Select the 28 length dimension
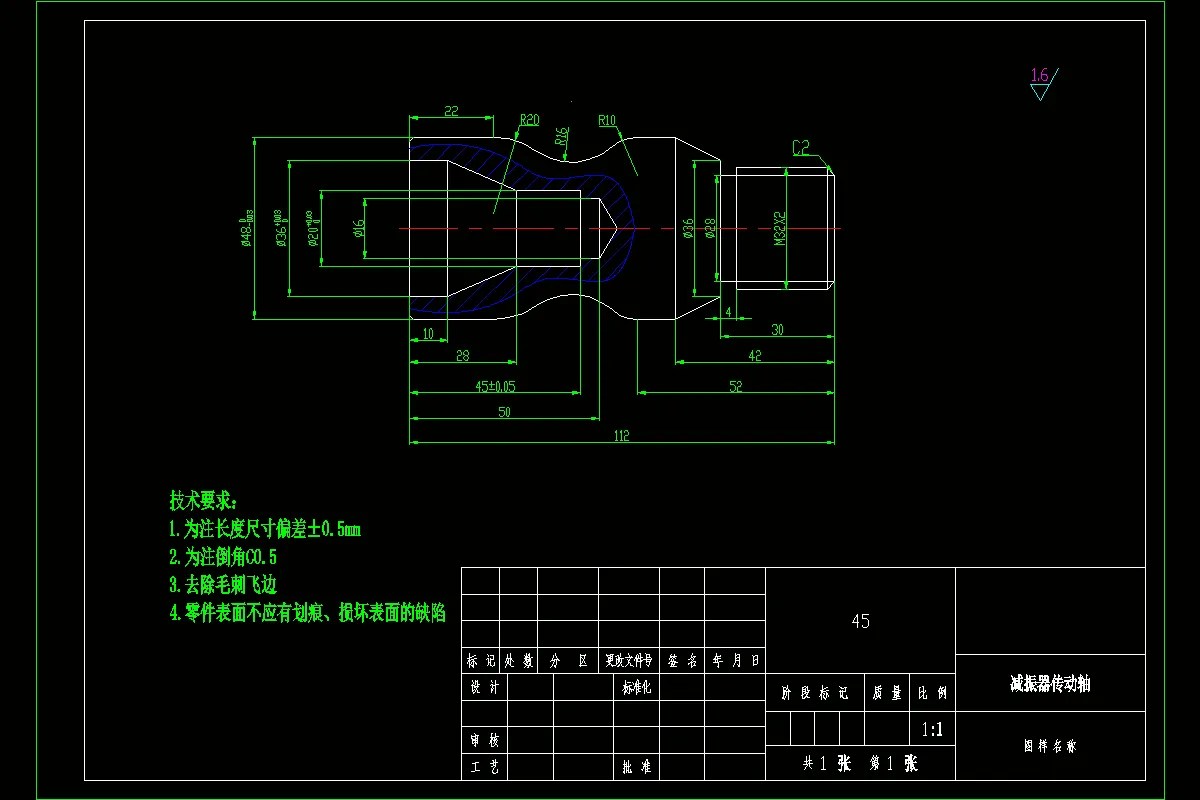 (462, 356)
